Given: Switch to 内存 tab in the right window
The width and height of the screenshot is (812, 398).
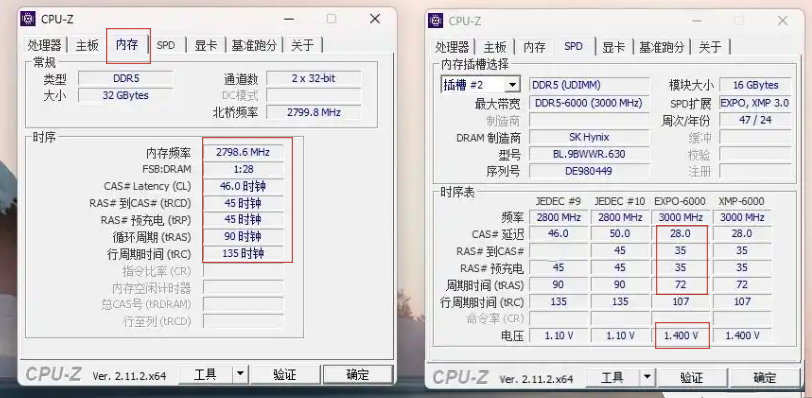Looking at the screenshot, I should (x=534, y=47).
